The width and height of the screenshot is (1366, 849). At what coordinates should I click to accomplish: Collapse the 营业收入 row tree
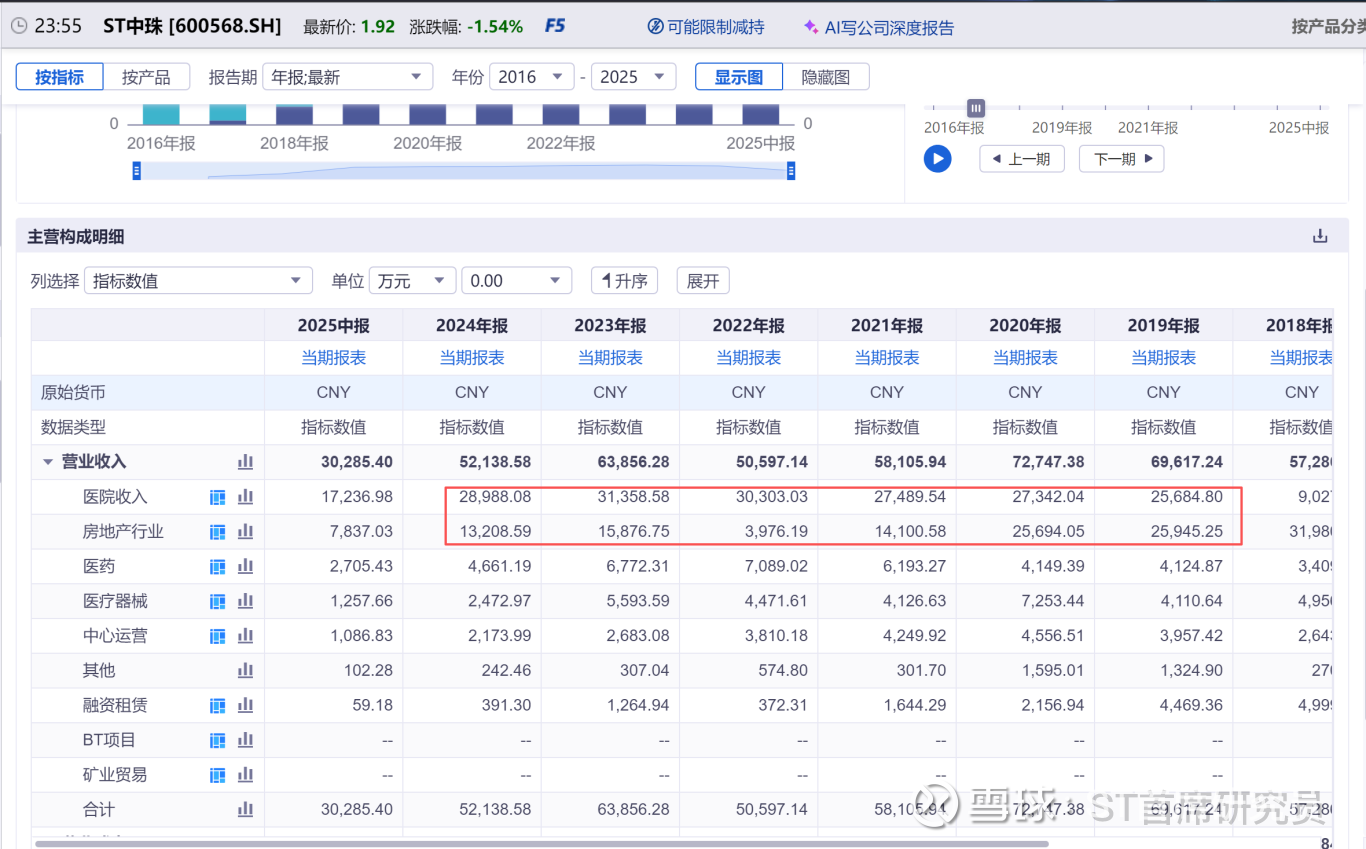[x=47, y=462]
